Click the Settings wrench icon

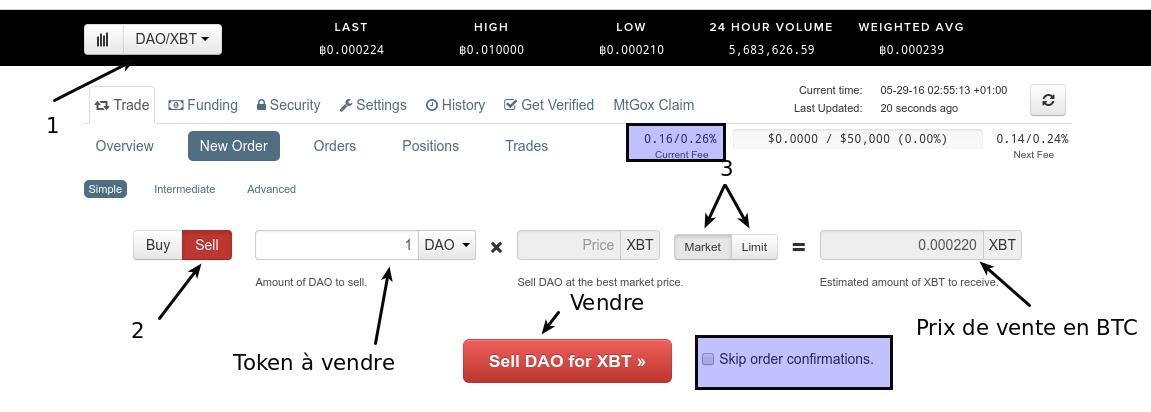pyautogui.click(x=346, y=105)
